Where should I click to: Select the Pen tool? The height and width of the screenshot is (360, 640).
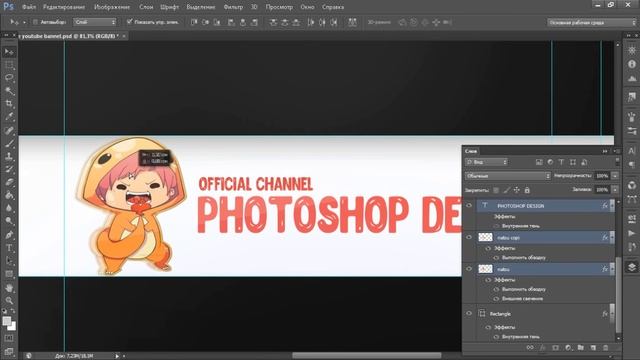(x=9, y=235)
